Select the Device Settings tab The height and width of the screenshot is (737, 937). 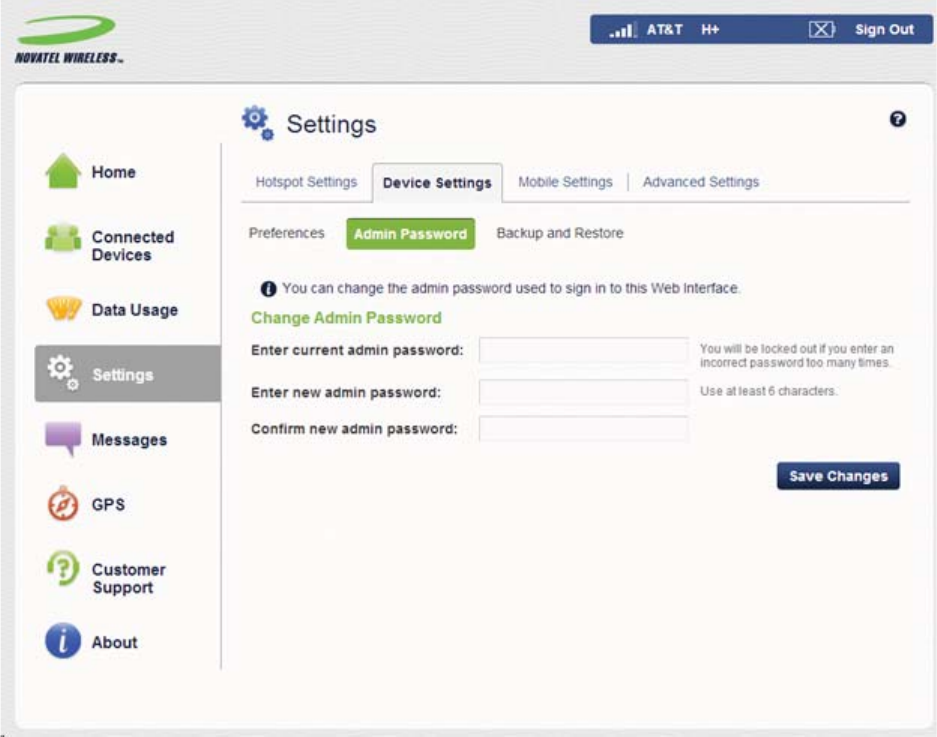pyautogui.click(x=437, y=182)
